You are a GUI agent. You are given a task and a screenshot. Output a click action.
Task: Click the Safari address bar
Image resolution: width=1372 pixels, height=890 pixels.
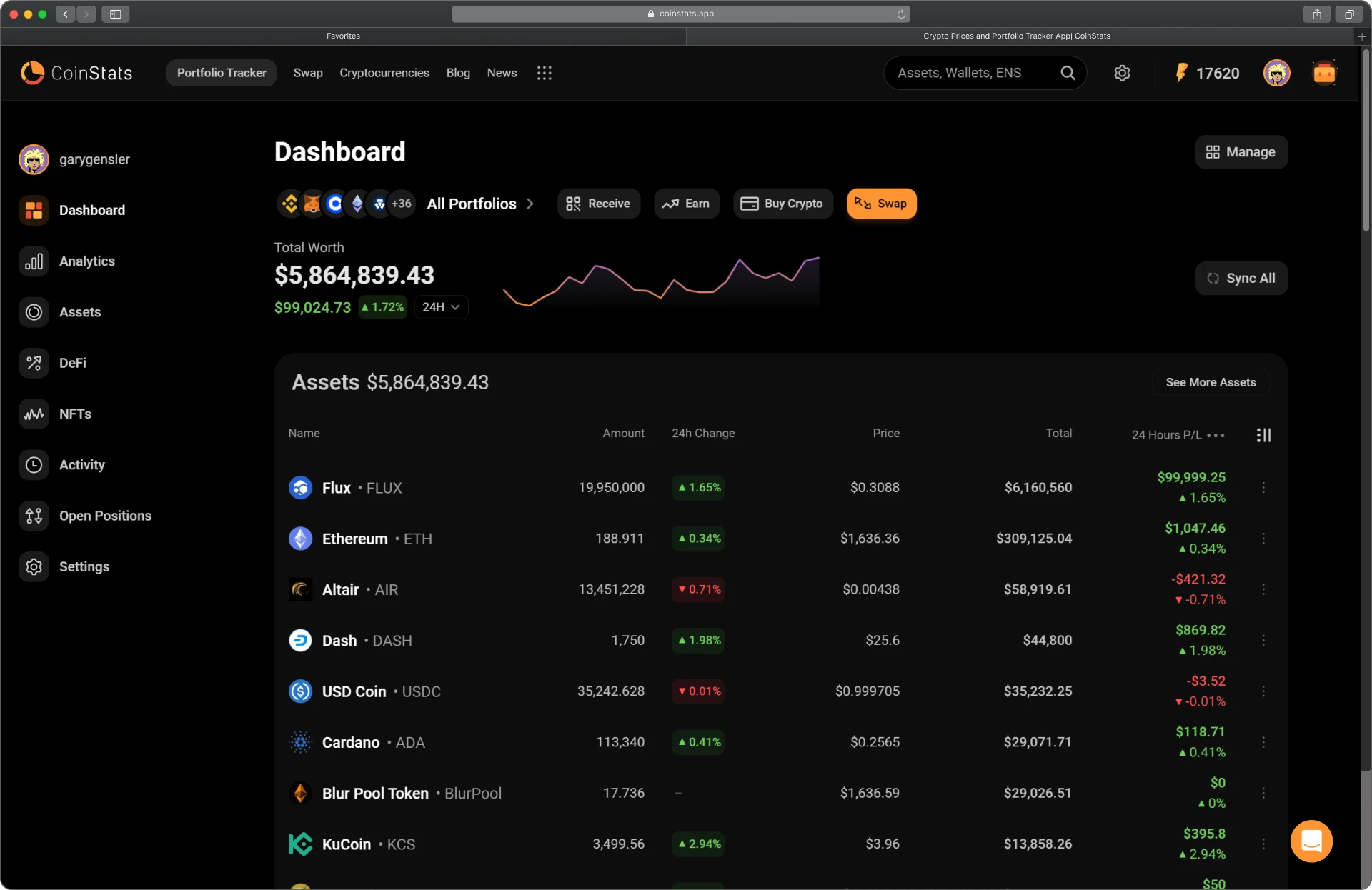point(680,14)
